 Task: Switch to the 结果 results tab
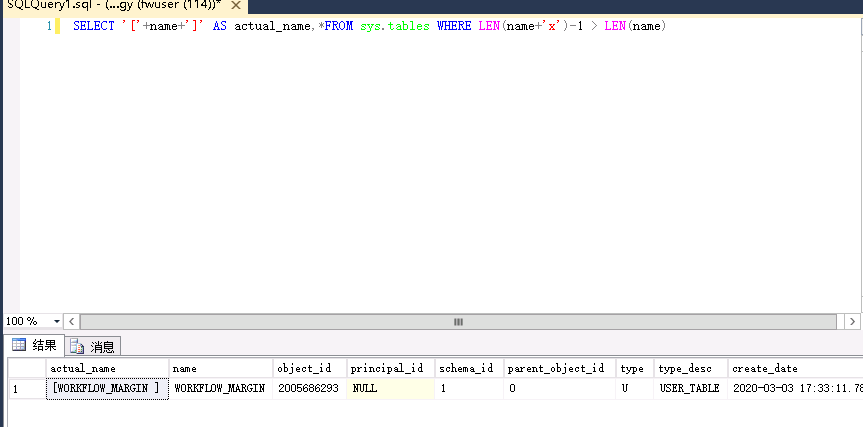(x=34, y=345)
